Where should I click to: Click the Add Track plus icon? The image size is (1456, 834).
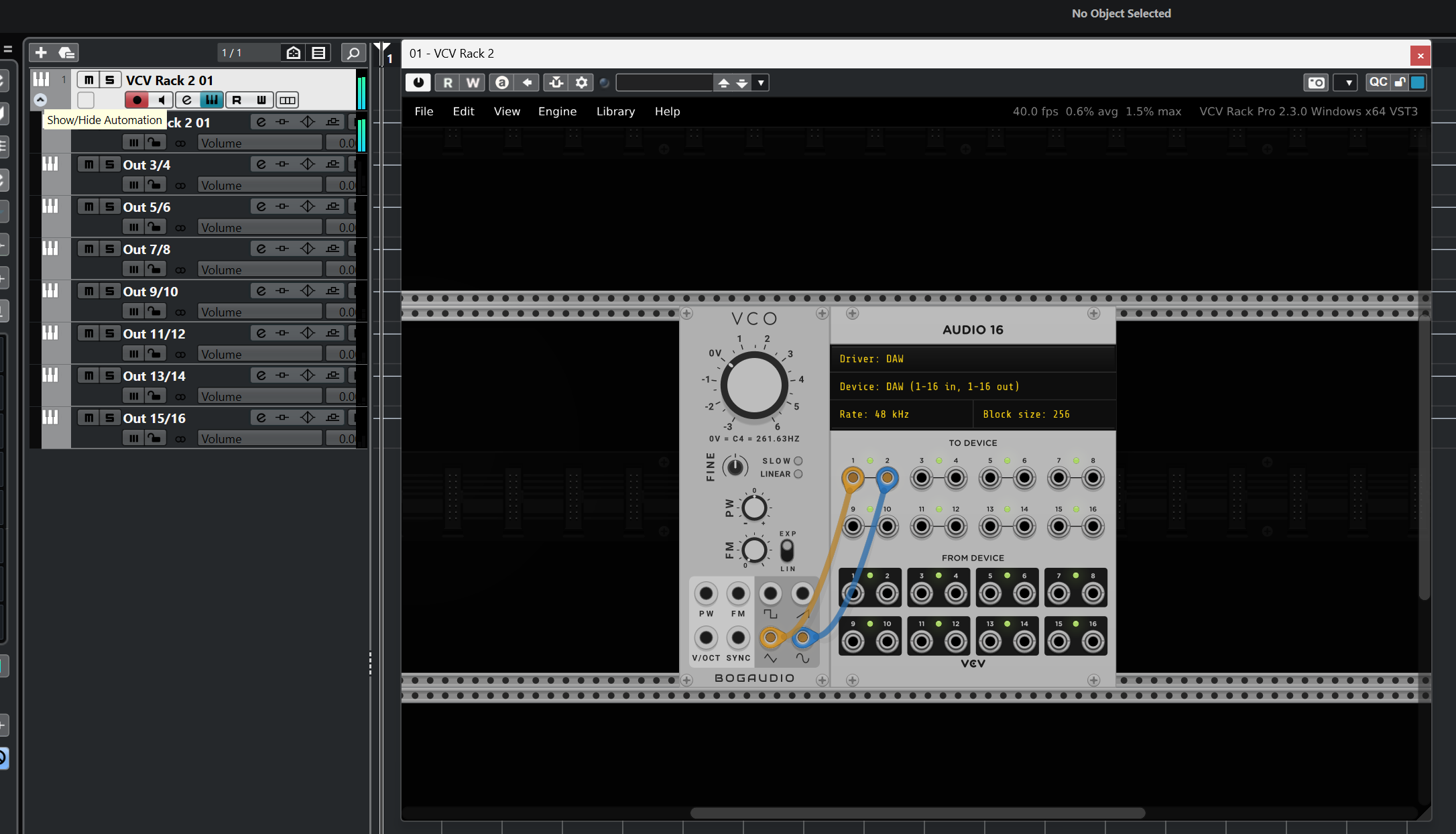click(41, 52)
